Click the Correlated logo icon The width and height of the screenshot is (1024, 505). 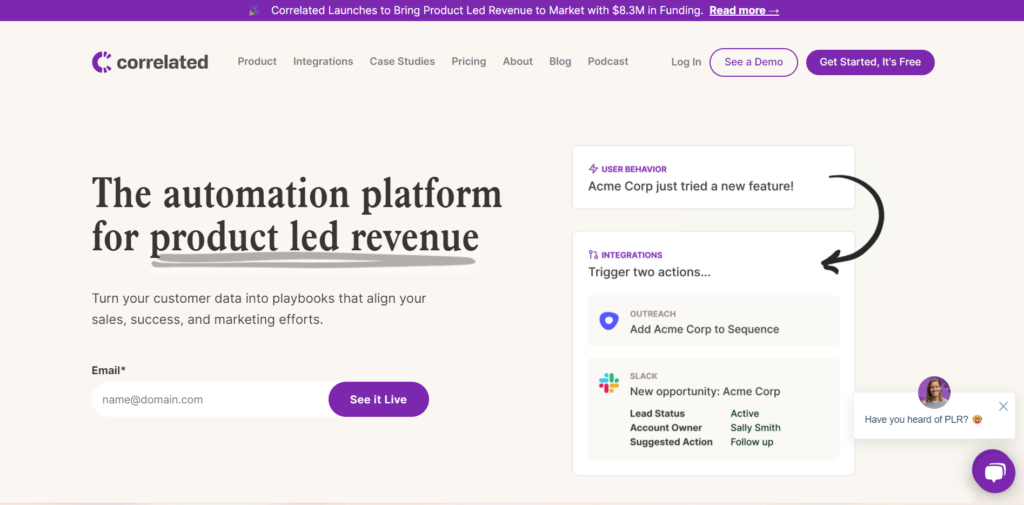point(102,62)
